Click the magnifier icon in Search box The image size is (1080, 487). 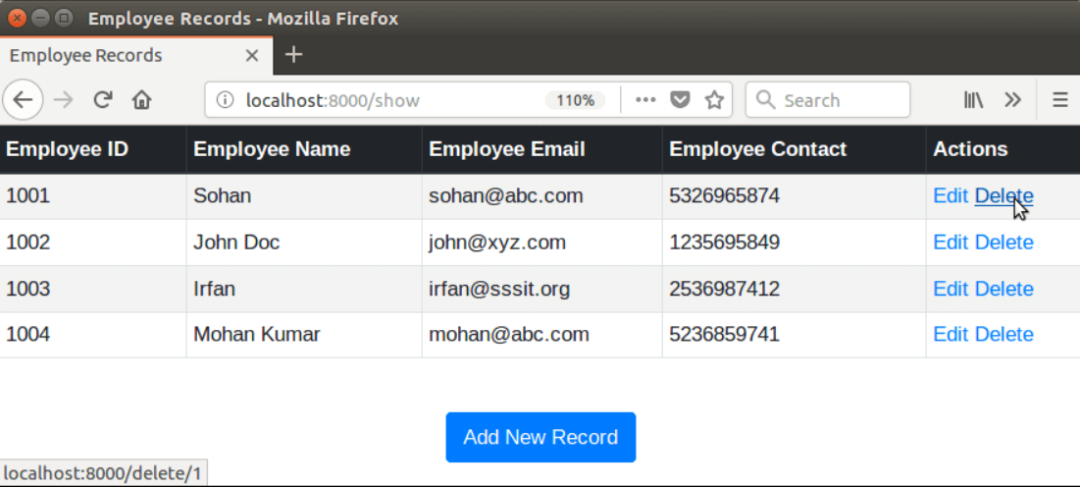point(765,101)
